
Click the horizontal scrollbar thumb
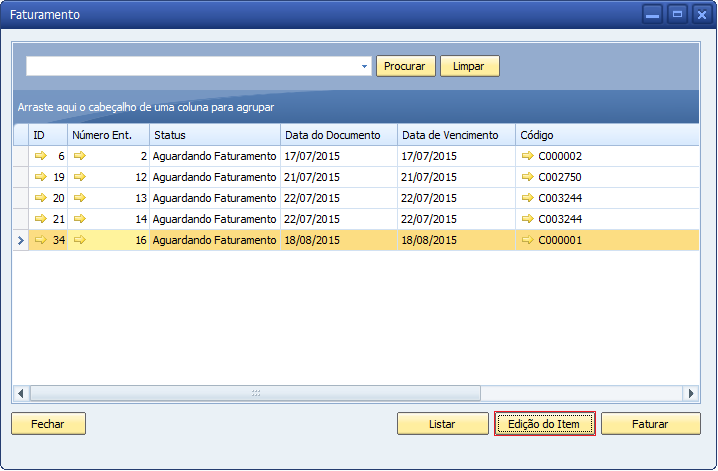[256, 393]
